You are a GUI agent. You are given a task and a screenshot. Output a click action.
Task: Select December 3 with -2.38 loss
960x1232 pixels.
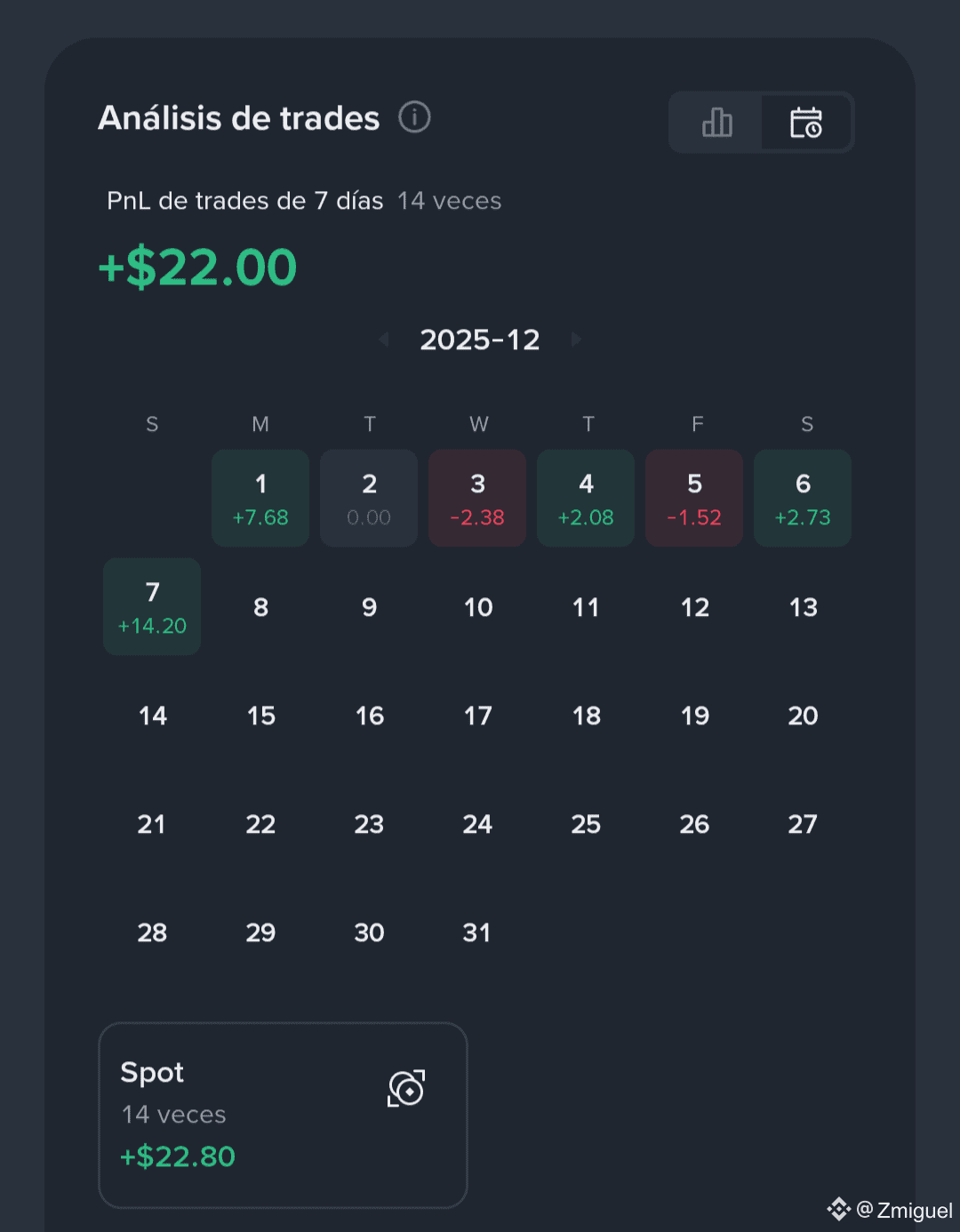[477, 498]
